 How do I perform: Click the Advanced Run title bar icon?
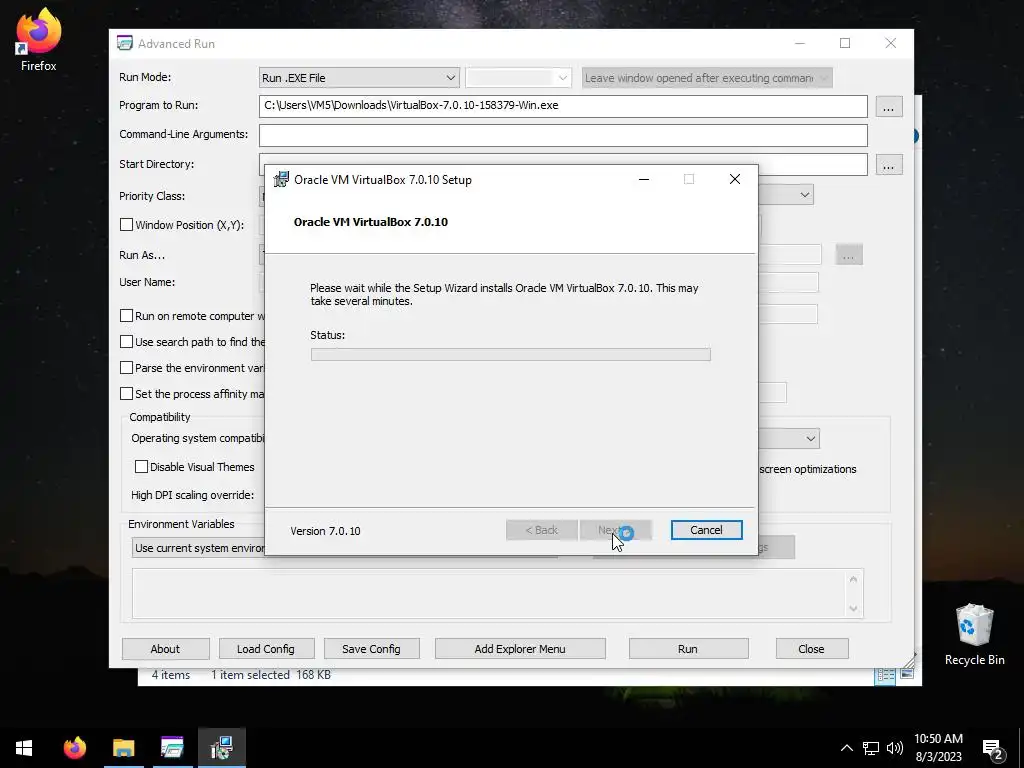pos(125,43)
